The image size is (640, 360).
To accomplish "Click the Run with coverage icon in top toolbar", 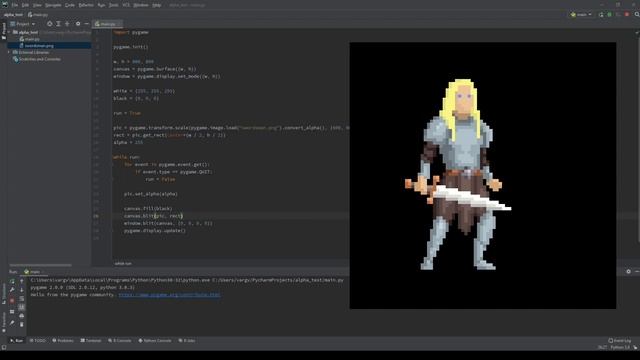I will 618,15.
